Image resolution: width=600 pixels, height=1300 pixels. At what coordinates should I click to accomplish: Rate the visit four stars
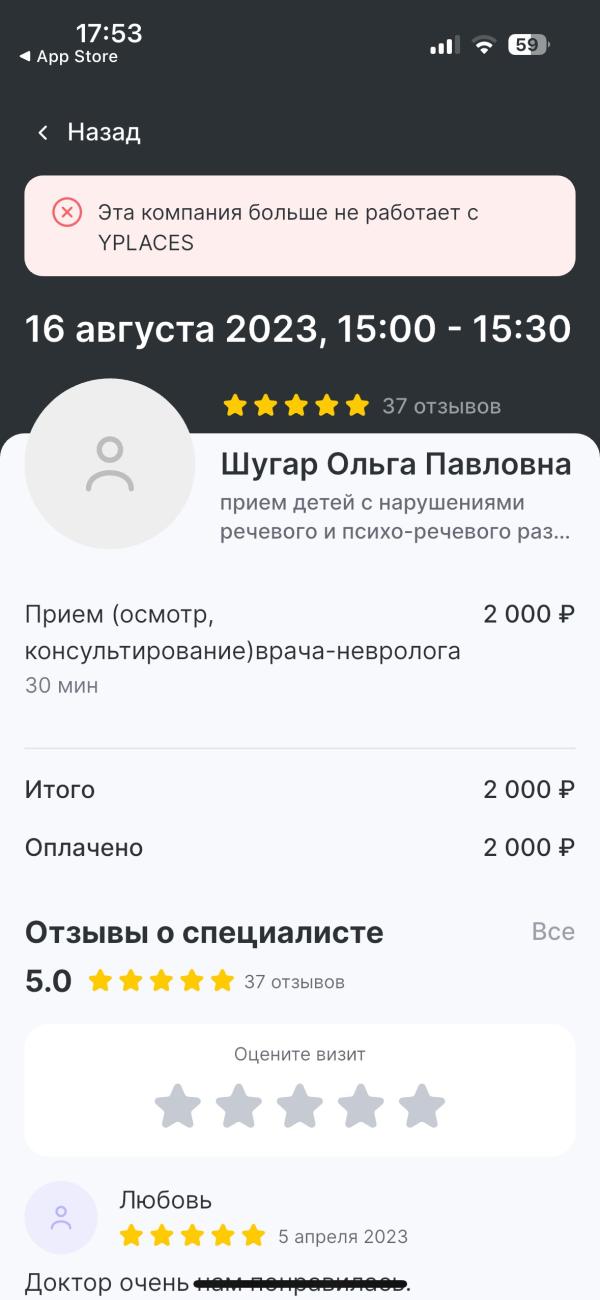click(361, 1106)
